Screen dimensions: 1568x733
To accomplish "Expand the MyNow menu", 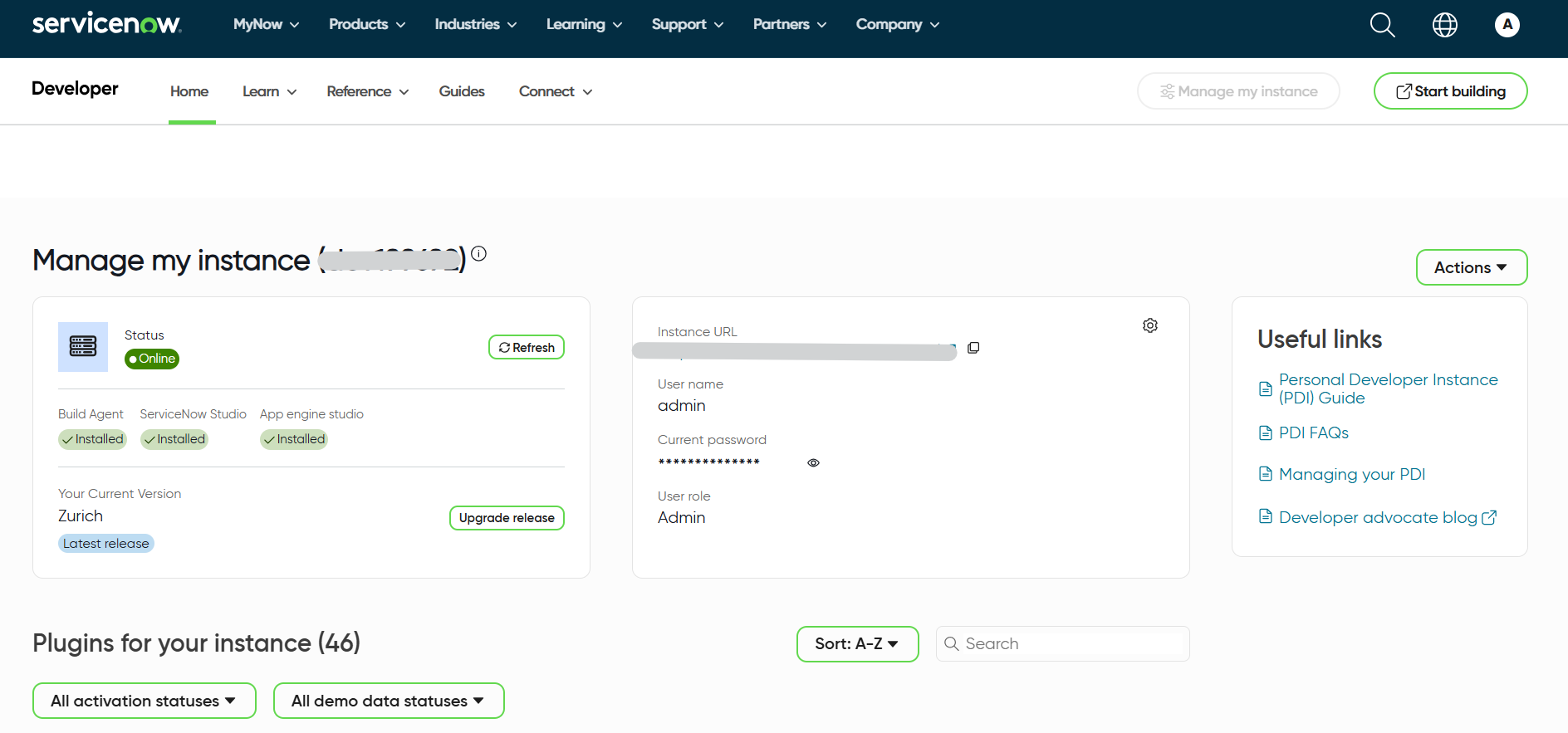I will [266, 24].
